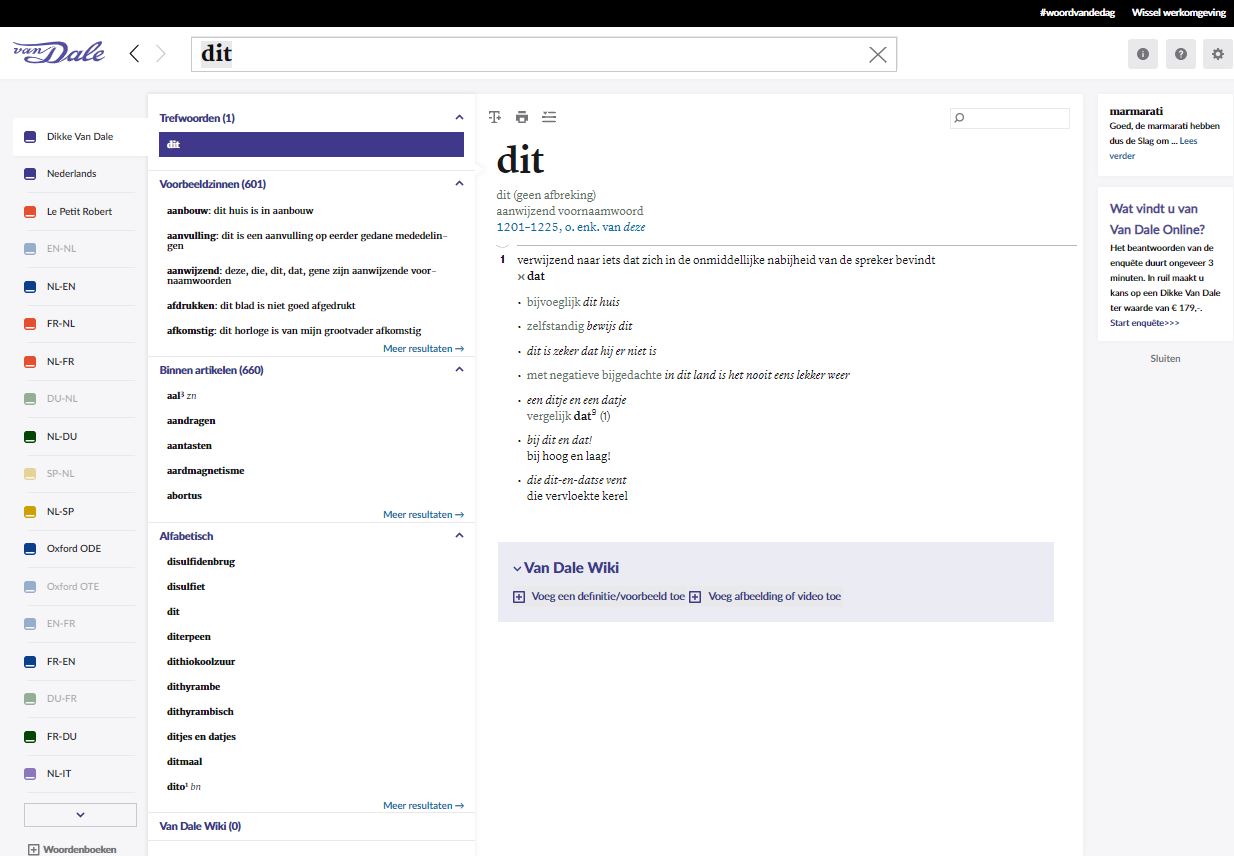
Task: Print the article with printer icon
Action: tap(521, 117)
